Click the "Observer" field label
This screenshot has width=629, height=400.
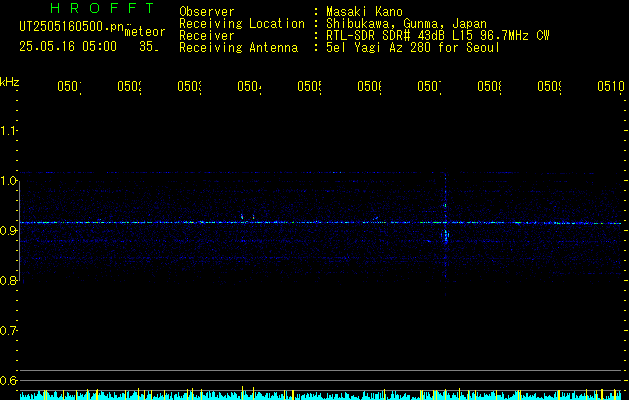tap(207, 12)
